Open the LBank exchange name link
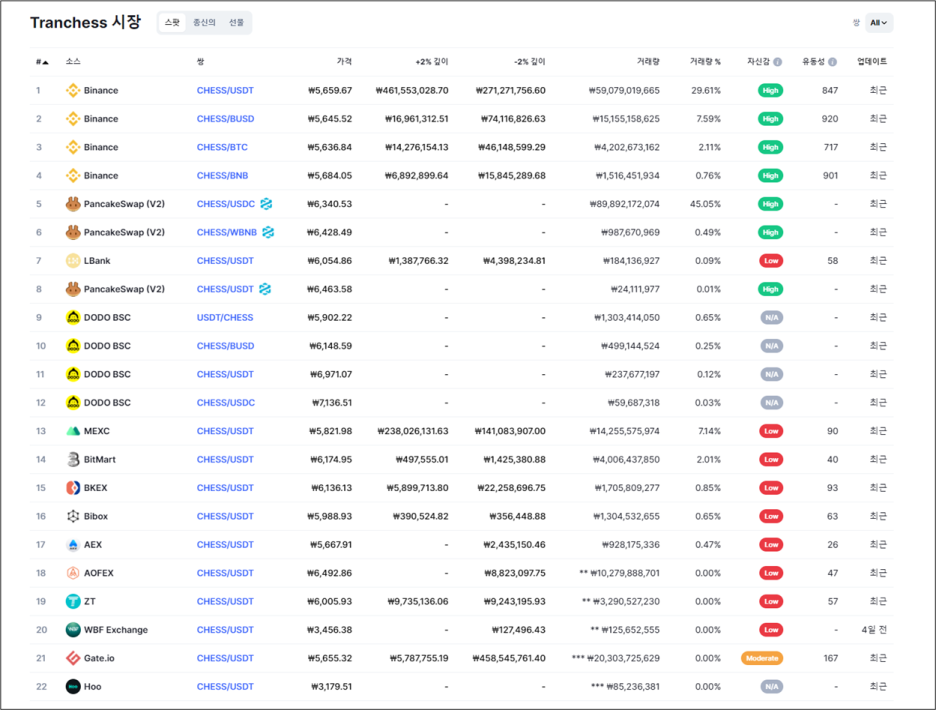This screenshot has height=710, width=936. coord(97,260)
